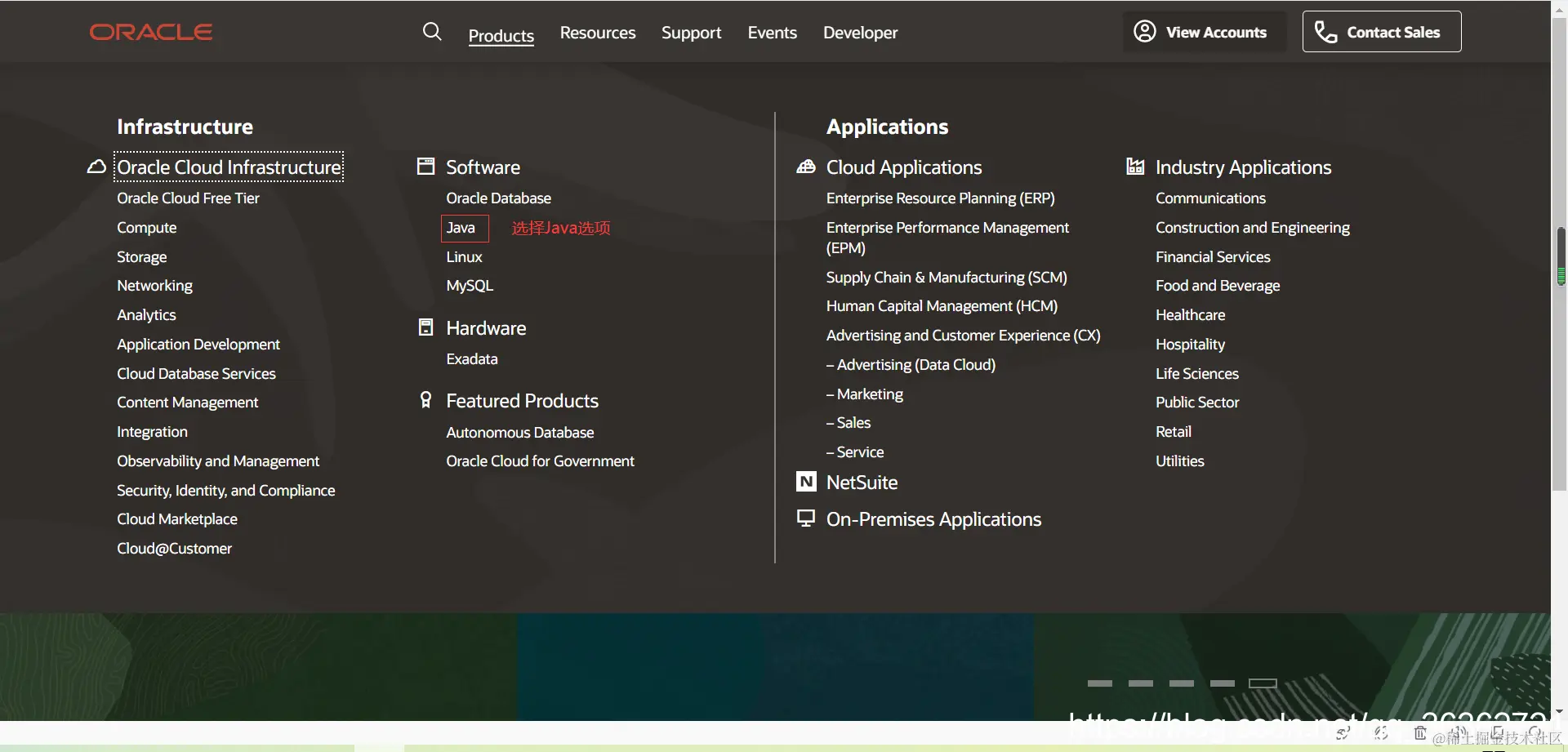Select Supply Chain & Manufacturing (SCM)
The image size is (1568, 752).
point(947,278)
